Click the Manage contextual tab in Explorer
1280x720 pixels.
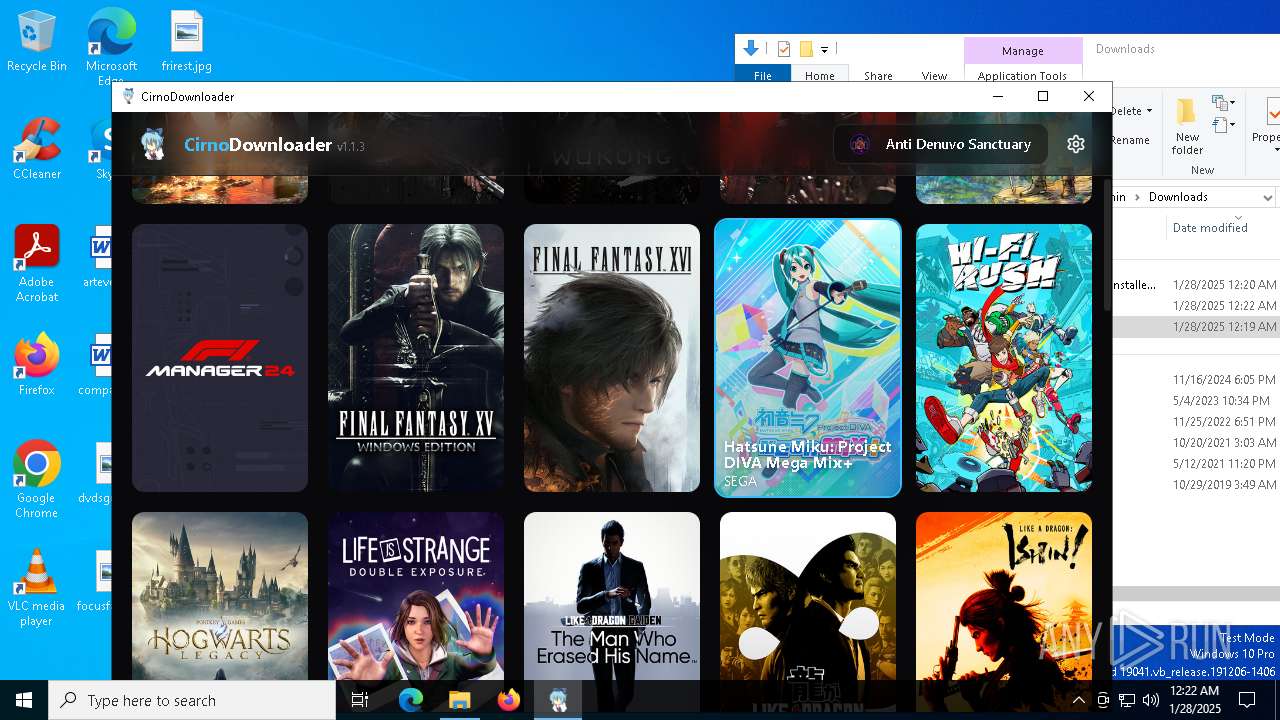pyautogui.click(x=1023, y=51)
